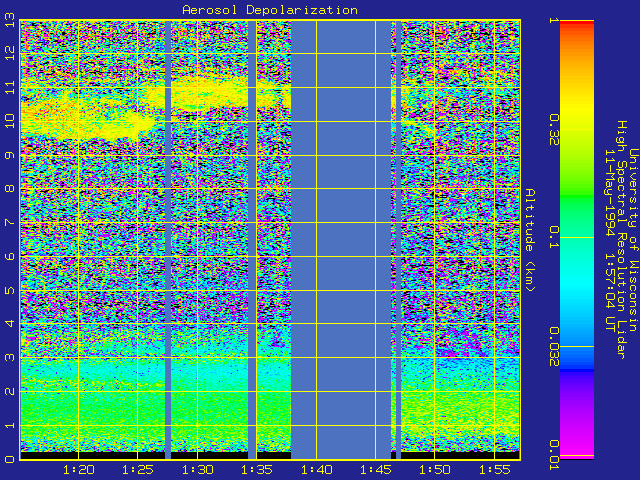Click the 1:35 time axis label
The width and height of the screenshot is (640, 480).
[x=257, y=470]
